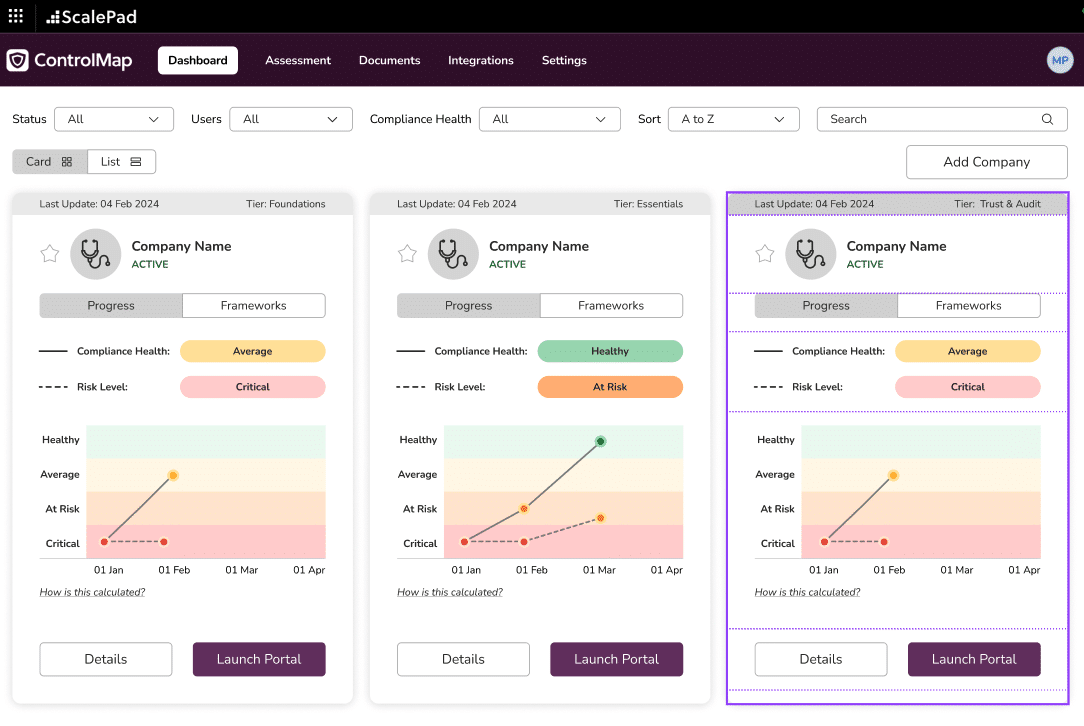1084x726 pixels.
Task: Open the Users filter dropdown
Action: pos(290,119)
